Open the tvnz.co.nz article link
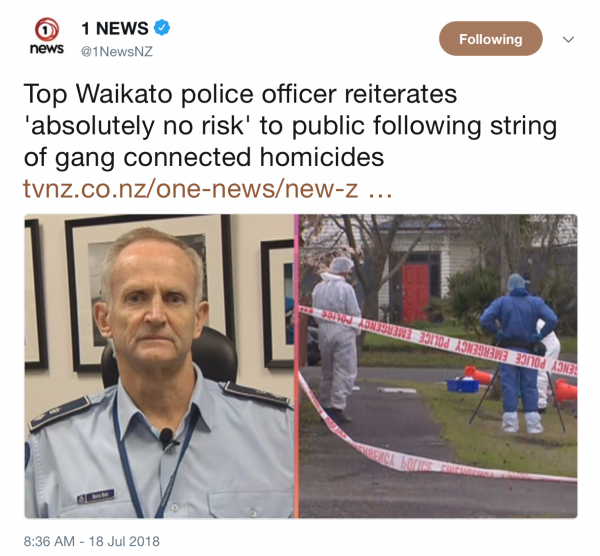This screenshot has height=556, width=600. tap(208, 189)
